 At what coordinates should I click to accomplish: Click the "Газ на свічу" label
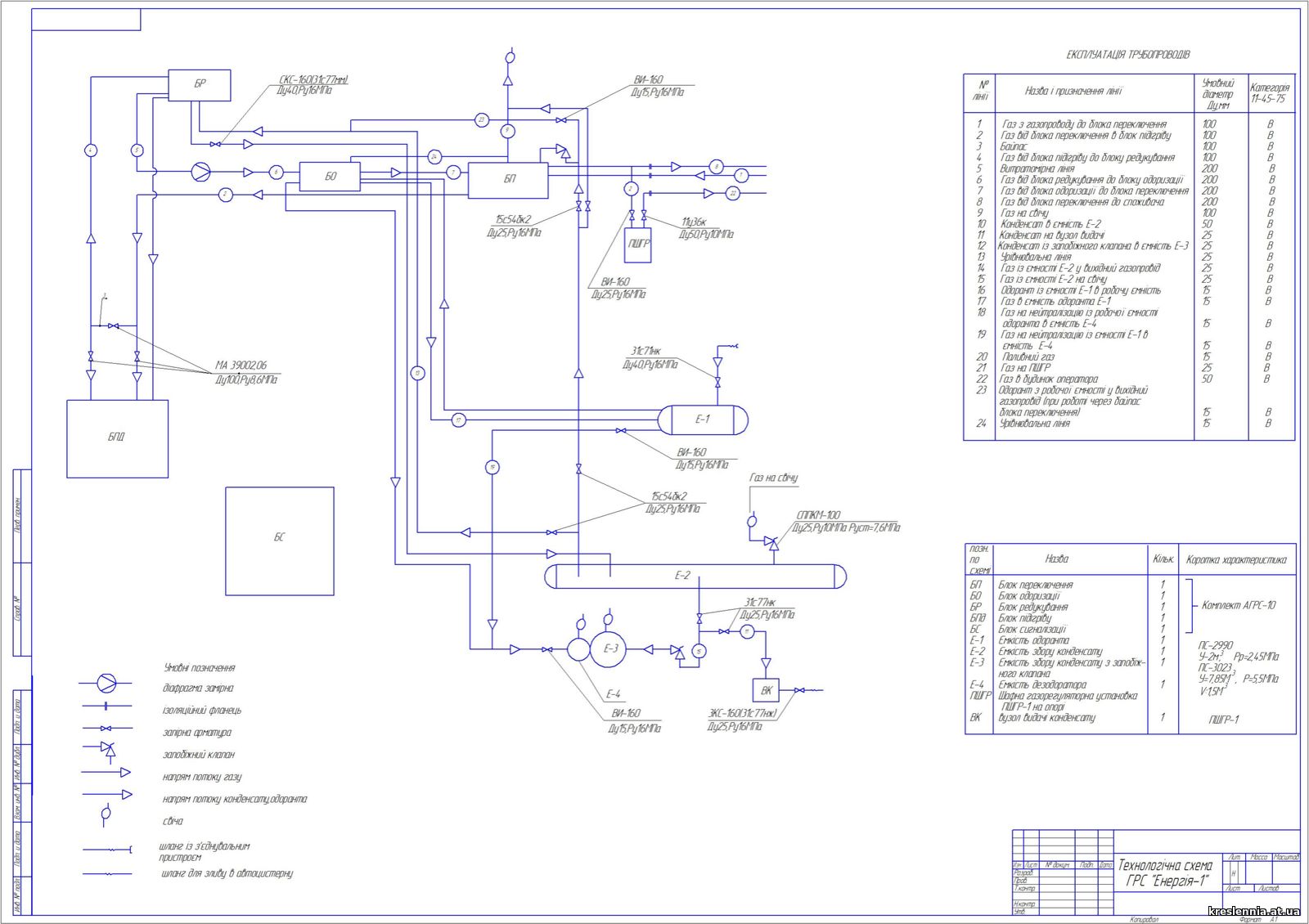pos(773,478)
